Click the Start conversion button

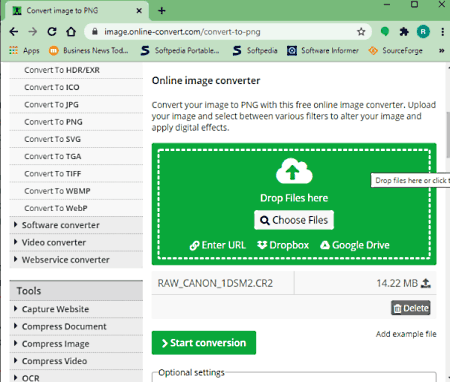coord(204,343)
